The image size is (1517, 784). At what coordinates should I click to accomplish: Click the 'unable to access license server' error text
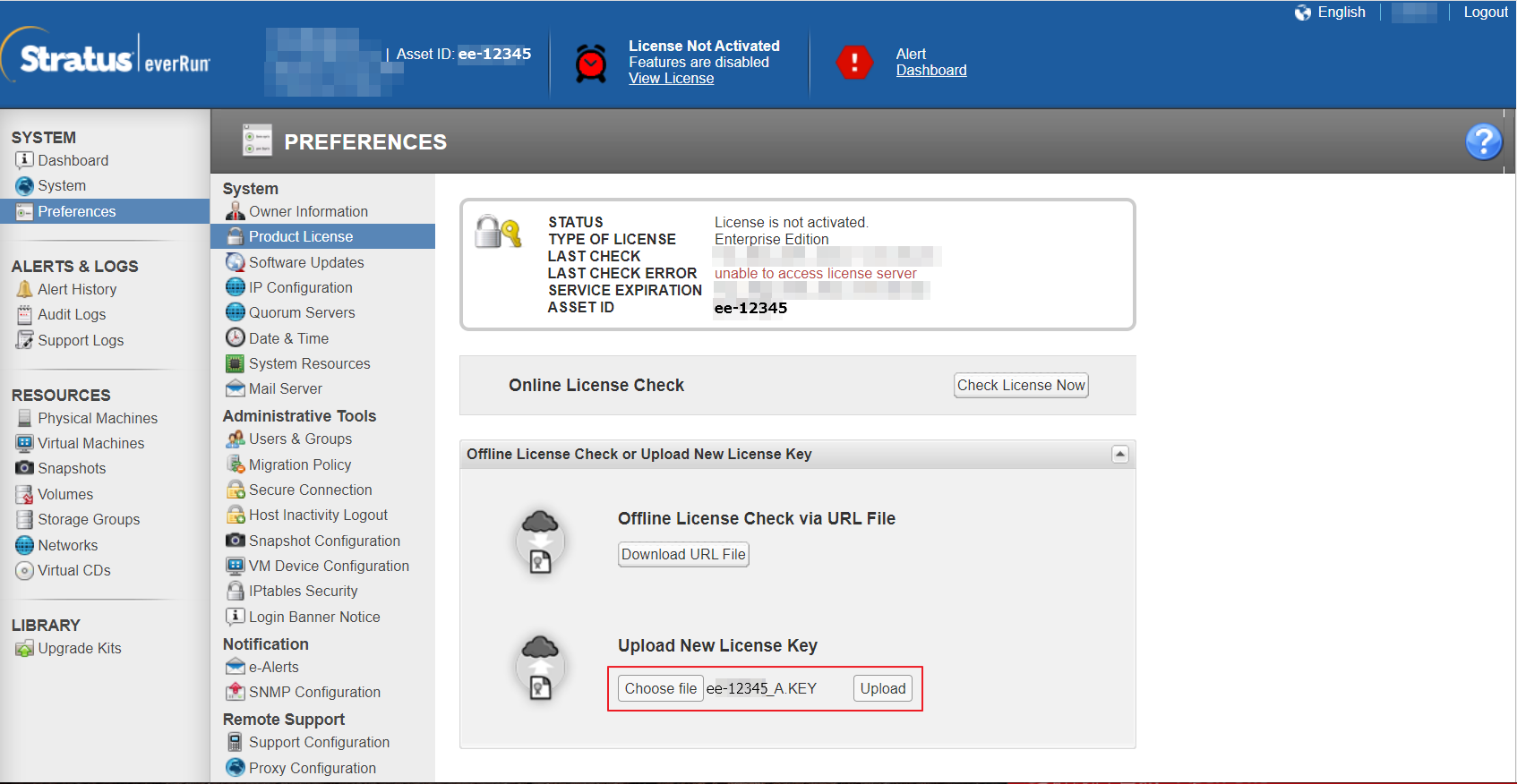(x=815, y=273)
